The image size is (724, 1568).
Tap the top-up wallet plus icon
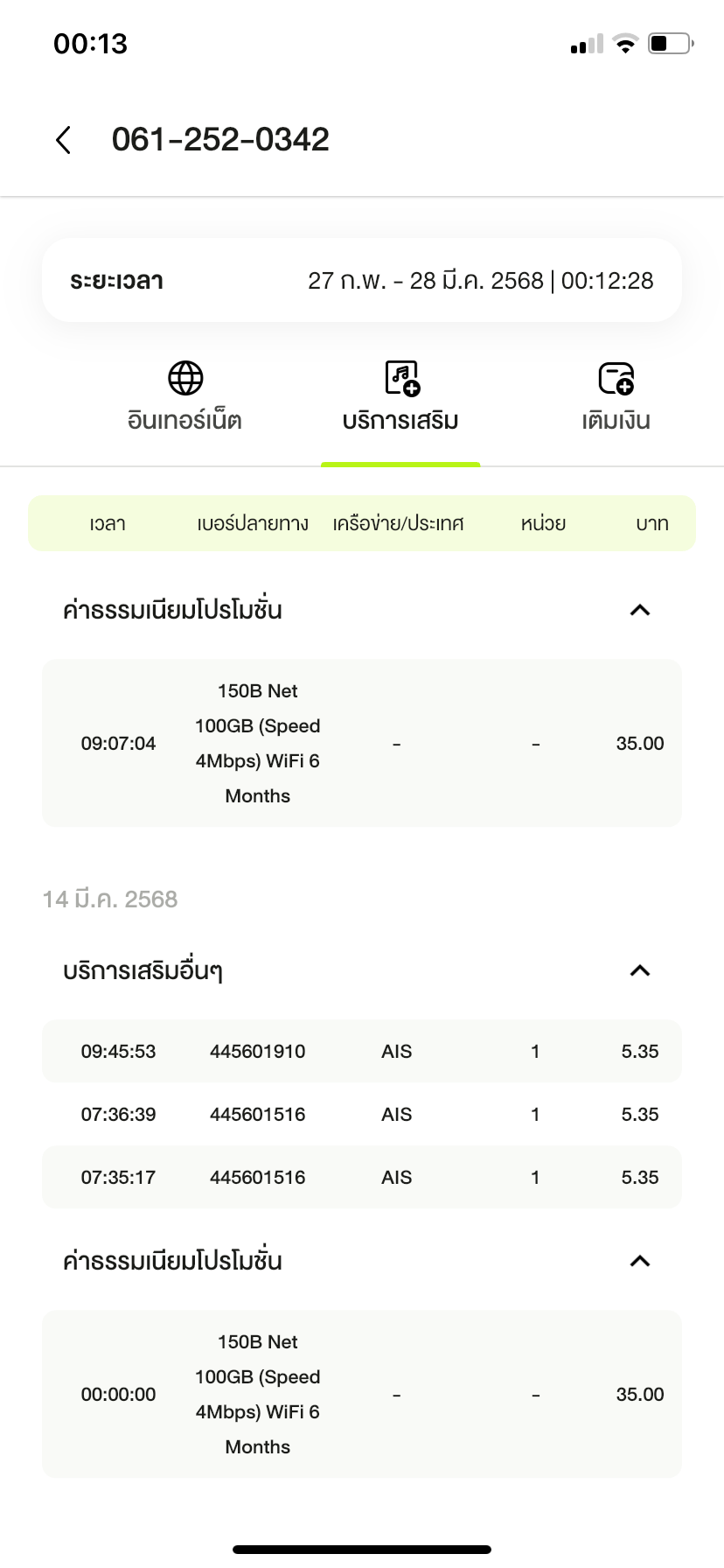616,378
